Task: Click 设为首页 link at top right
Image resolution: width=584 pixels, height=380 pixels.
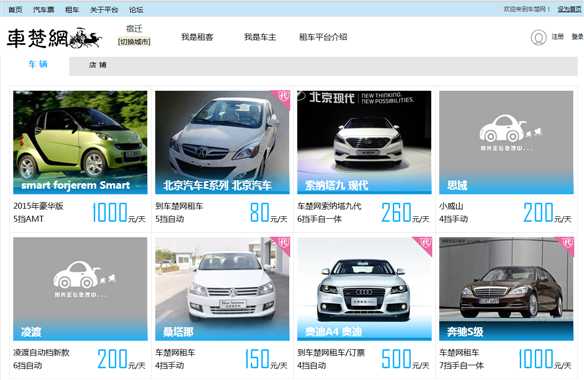Action: [569, 9]
